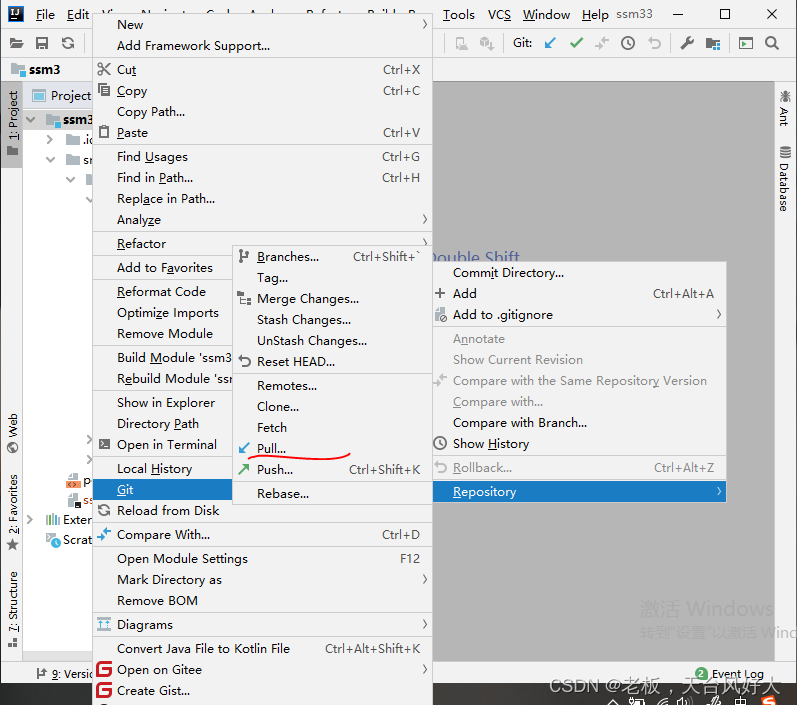Expand Mark Directory as submenu
Viewport: 797px width, 705px height.
click(x=262, y=579)
